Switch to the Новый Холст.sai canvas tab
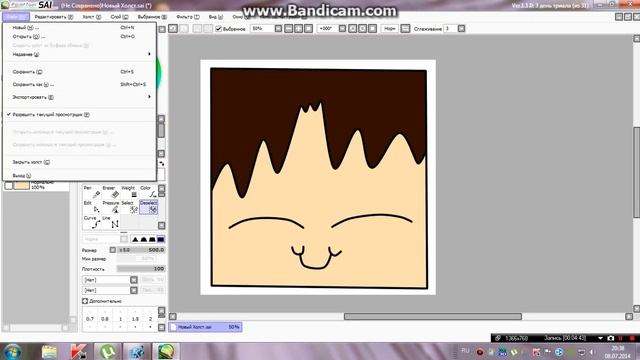The width and height of the screenshot is (640, 360). coord(205,327)
